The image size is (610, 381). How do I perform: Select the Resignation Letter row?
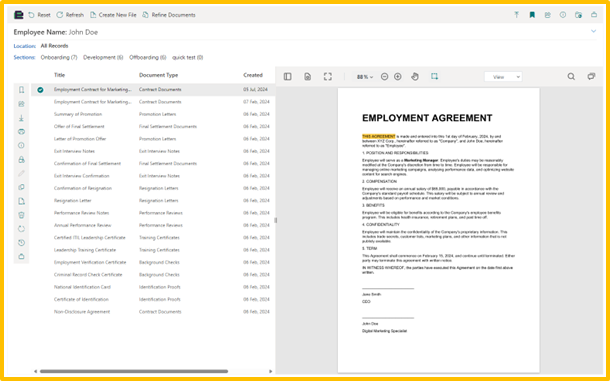coord(153,201)
